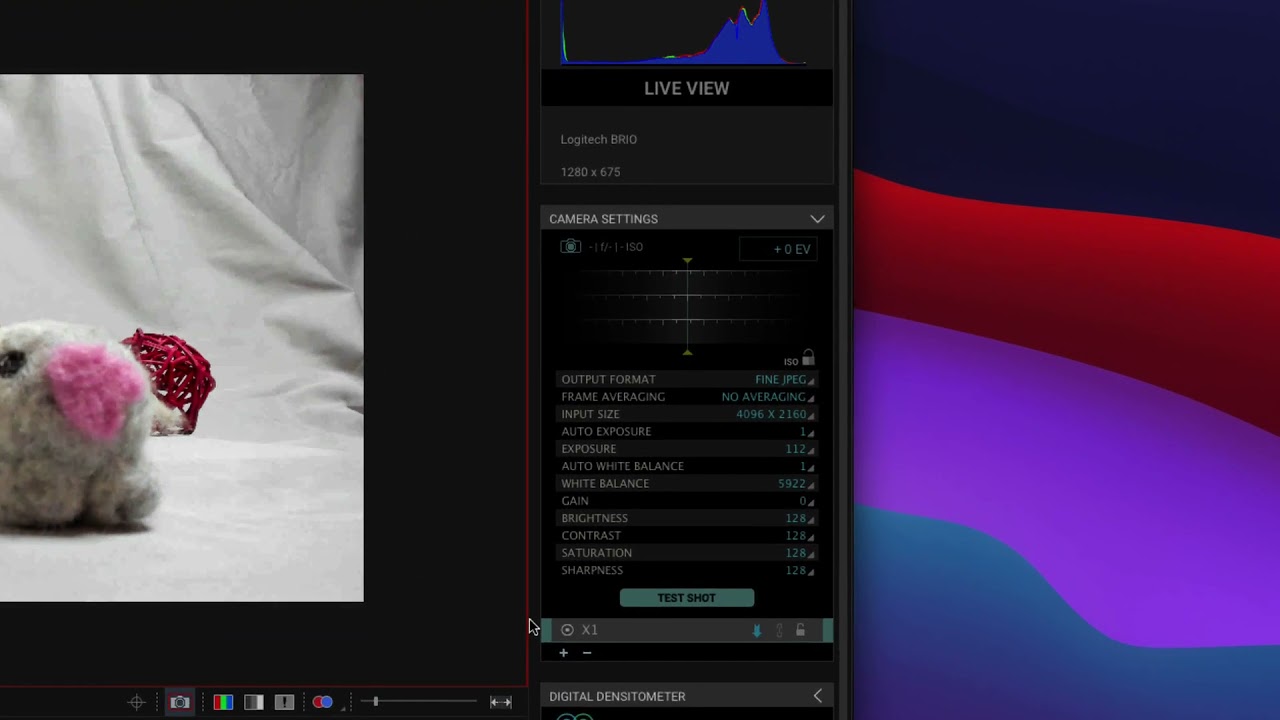Viewport: 1280px width, 720px height.
Task: Click the FRAME AVERAGING label
Action: click(x=613, y=397)
